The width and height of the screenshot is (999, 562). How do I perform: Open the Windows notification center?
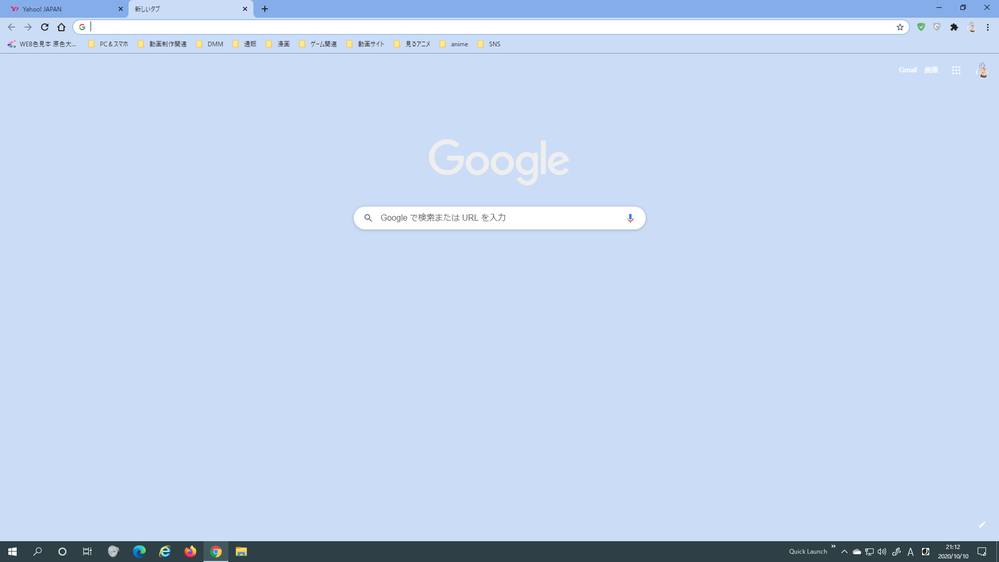pyautogui.click(x=982, y=552)
